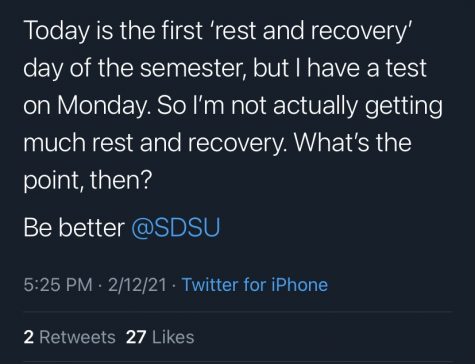Viewport: 475px width, 364px height.
Task: Select the word Likes label
Action: (173, 337)
